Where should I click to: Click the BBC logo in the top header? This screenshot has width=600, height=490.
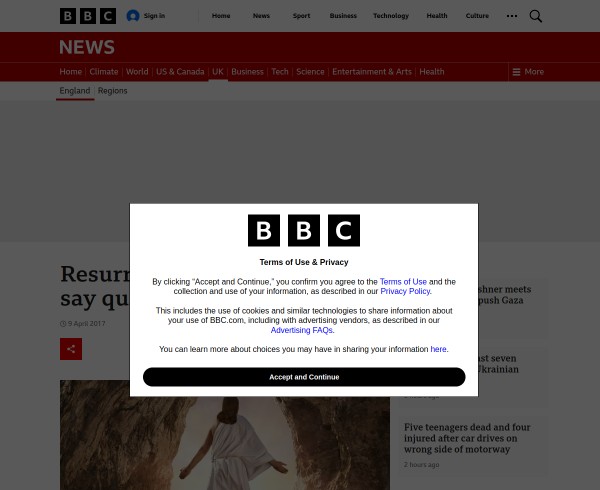pos(88,16)
